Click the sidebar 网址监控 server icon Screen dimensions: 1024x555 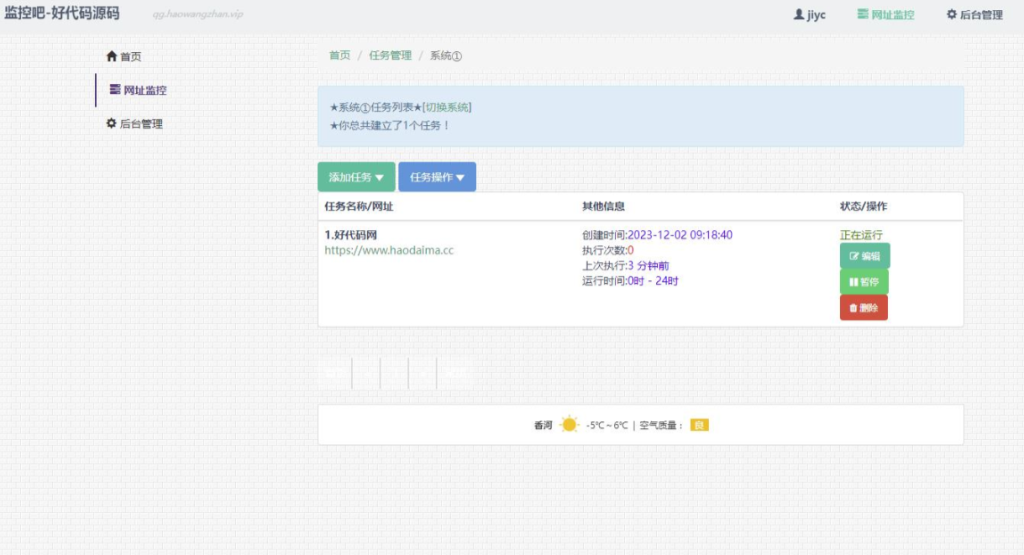(x=115, y=89)
